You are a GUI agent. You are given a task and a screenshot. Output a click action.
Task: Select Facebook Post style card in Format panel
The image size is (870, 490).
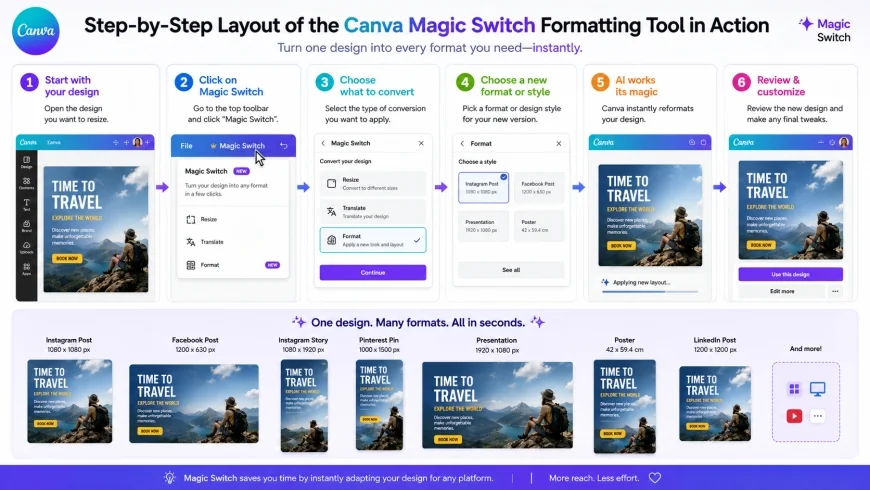pos(539,187)
